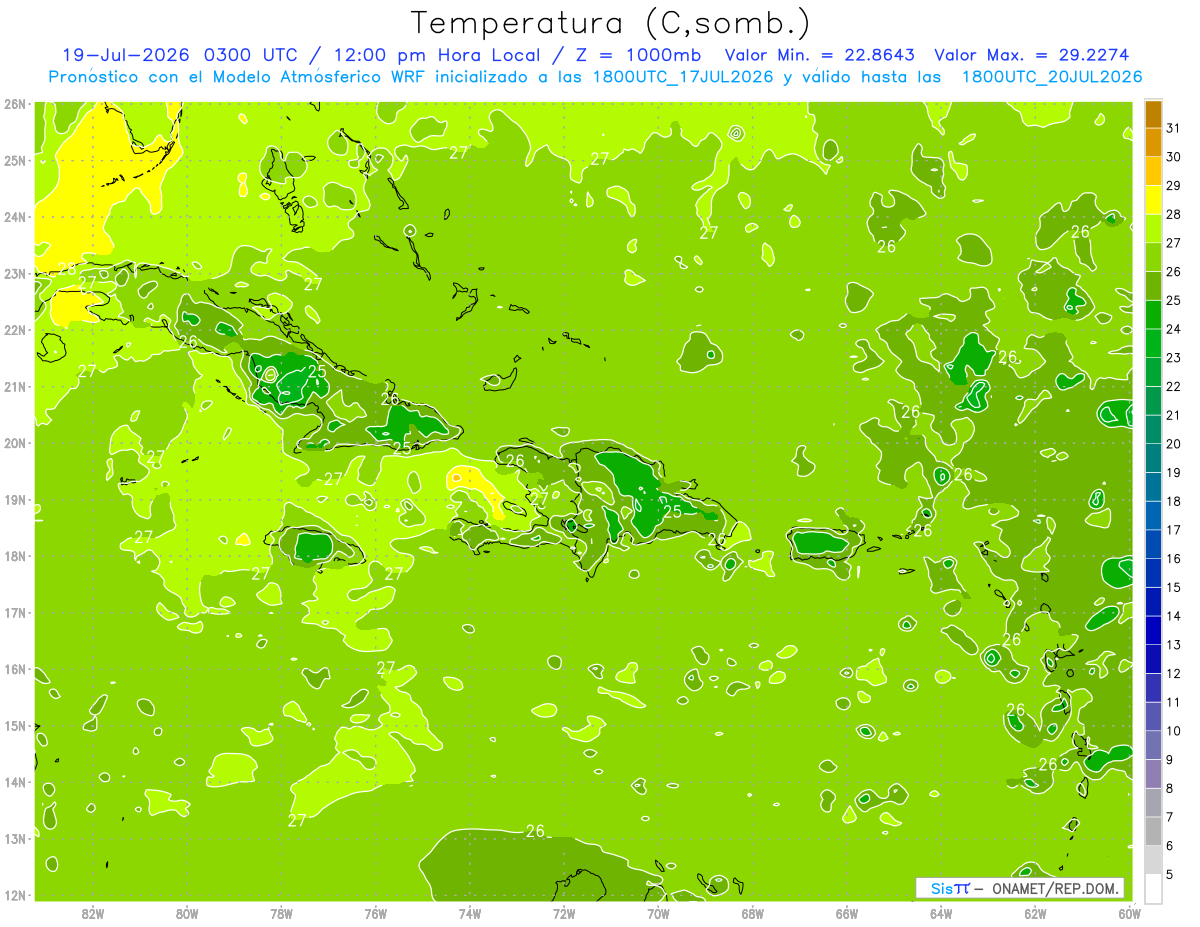Click the 17N latitude axis label

[15, 612]
